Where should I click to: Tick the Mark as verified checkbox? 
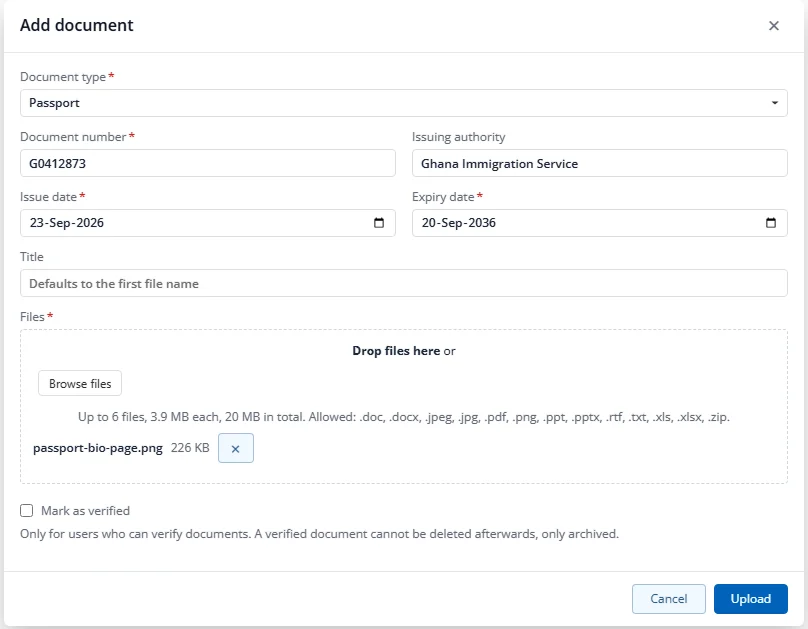(27, 511)
